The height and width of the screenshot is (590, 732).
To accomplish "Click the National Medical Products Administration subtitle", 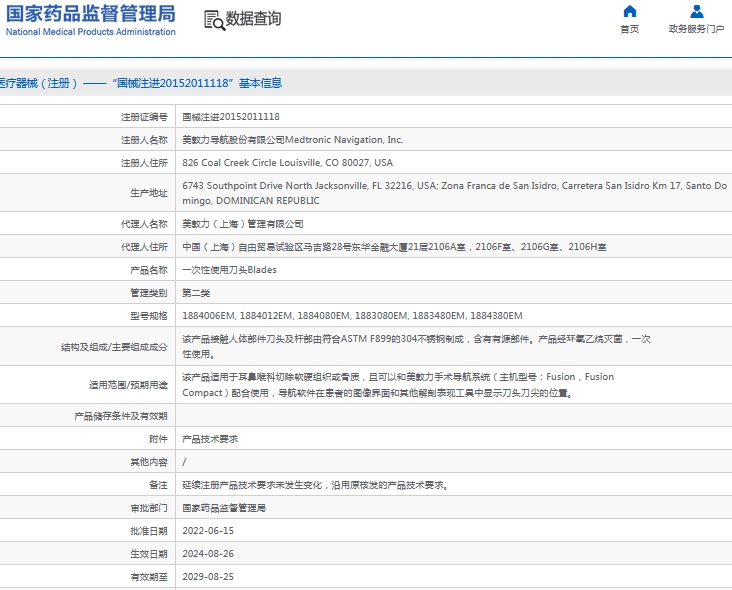I will (x=91, y=32).
